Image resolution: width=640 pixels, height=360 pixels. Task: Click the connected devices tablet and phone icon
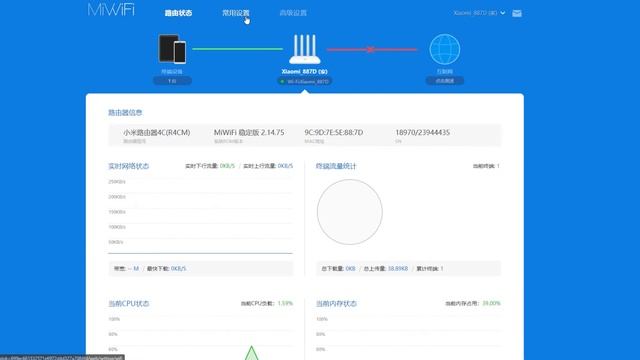[x=172, y=49]
